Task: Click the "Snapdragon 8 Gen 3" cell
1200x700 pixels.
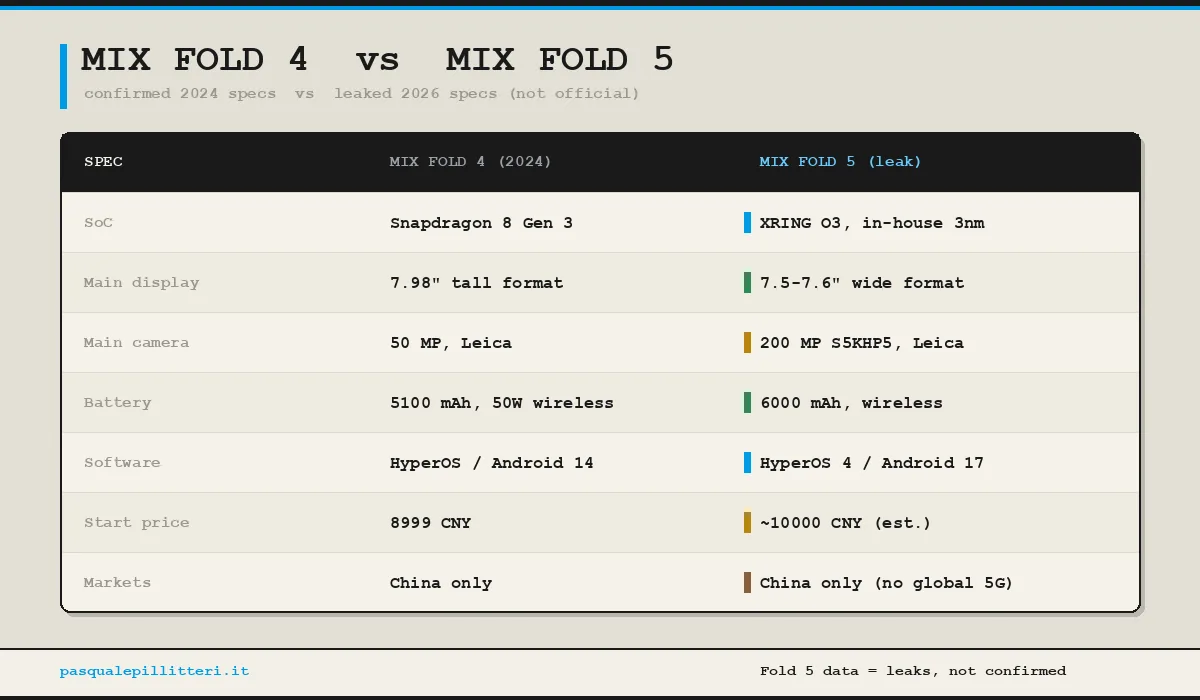Action: click(x=481, y=222)
